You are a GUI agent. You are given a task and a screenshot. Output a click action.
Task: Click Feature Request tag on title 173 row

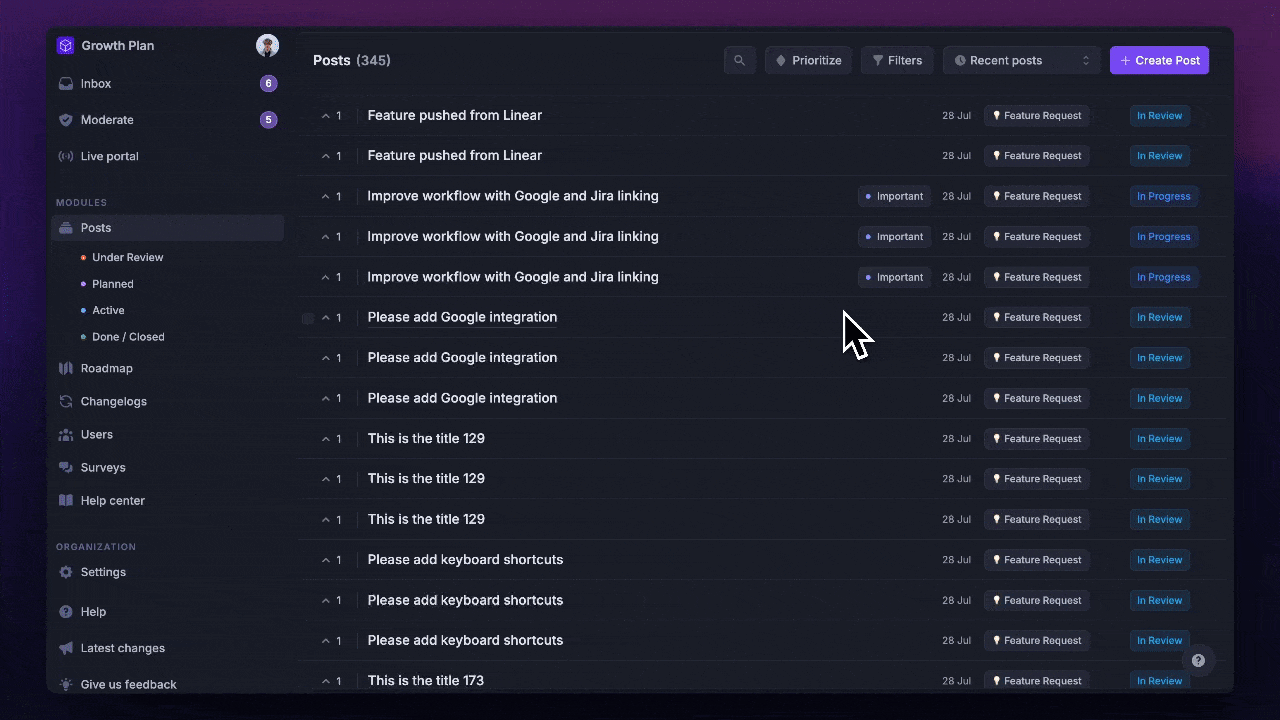click(1036, 681)
